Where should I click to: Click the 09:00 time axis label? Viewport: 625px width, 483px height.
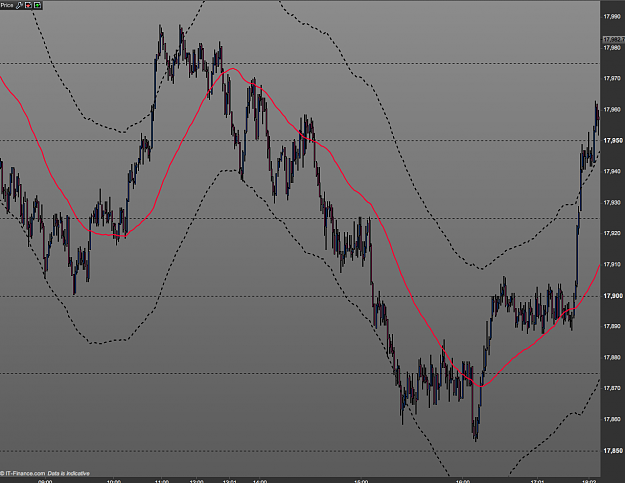coord(45,481)
